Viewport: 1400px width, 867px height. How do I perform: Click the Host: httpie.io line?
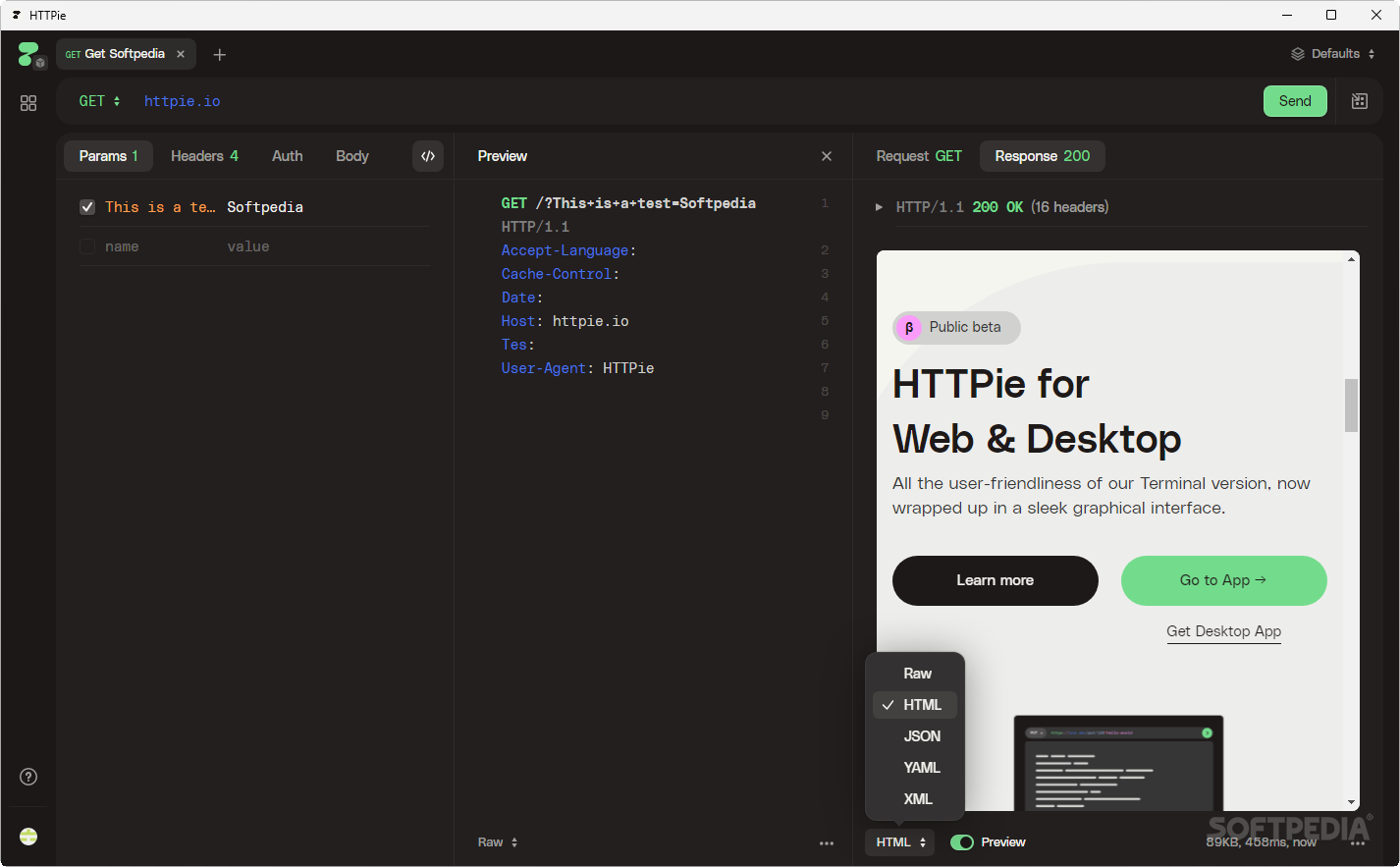coord(565,321)
